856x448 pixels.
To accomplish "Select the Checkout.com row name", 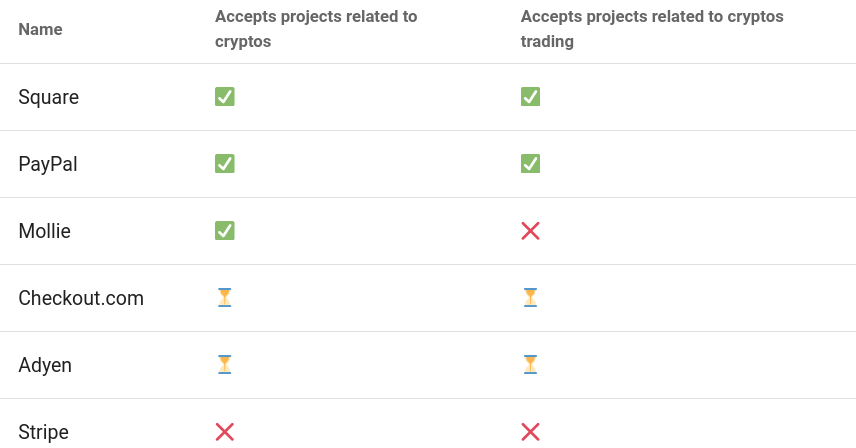I will pos(81,298).
